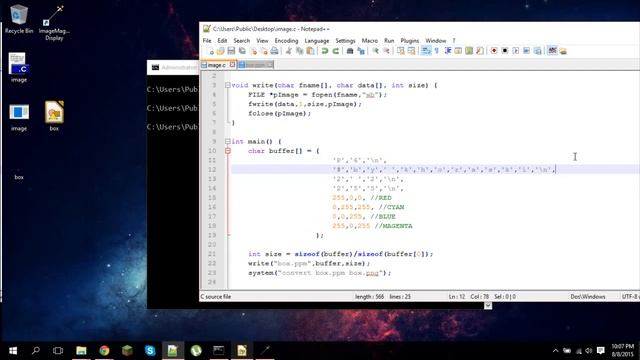Click the Dos\Windows status bar entry
640x360 pixels.
pos(588,297)
